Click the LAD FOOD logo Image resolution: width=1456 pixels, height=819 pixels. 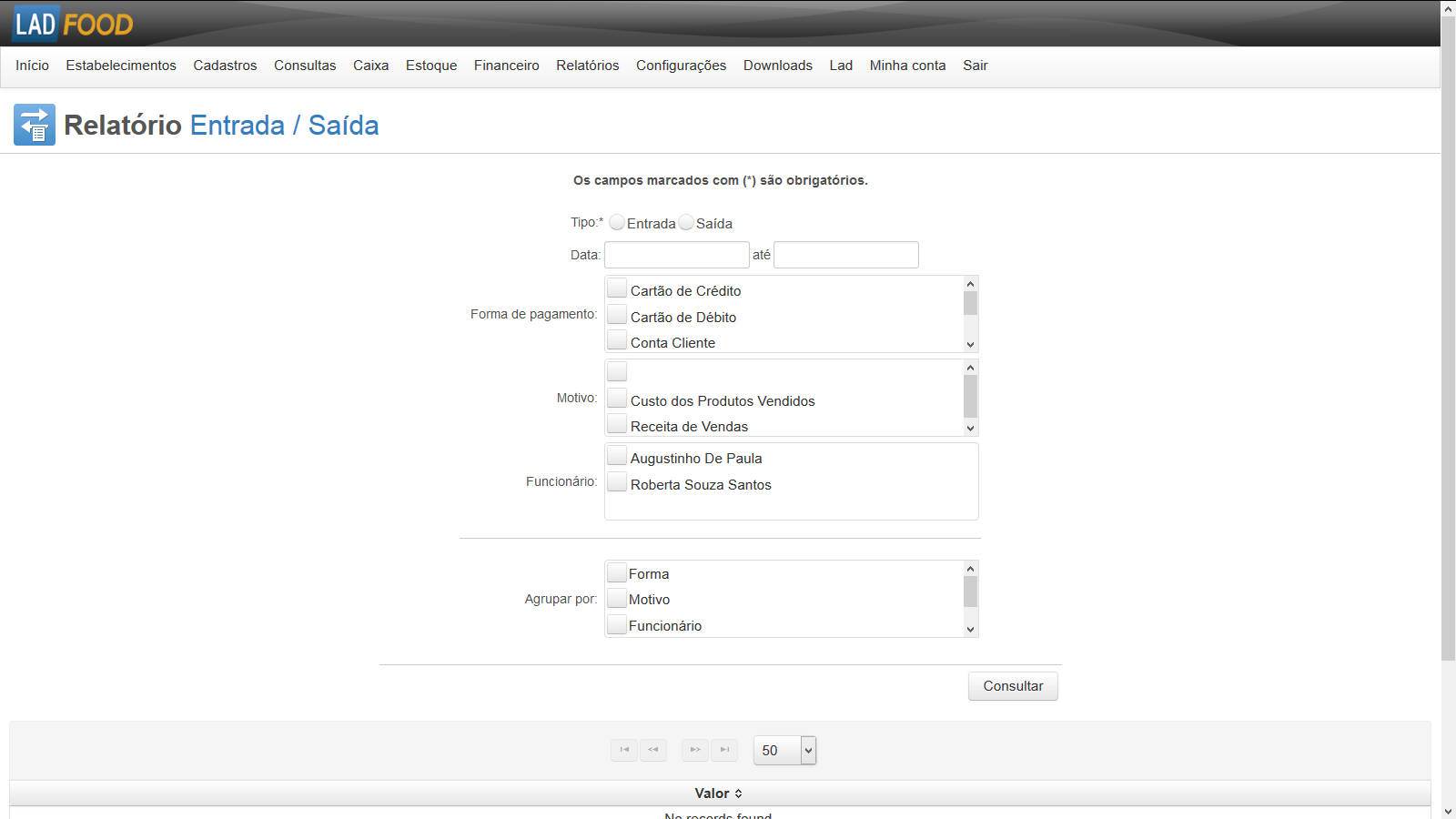click(x=74, y=24)
